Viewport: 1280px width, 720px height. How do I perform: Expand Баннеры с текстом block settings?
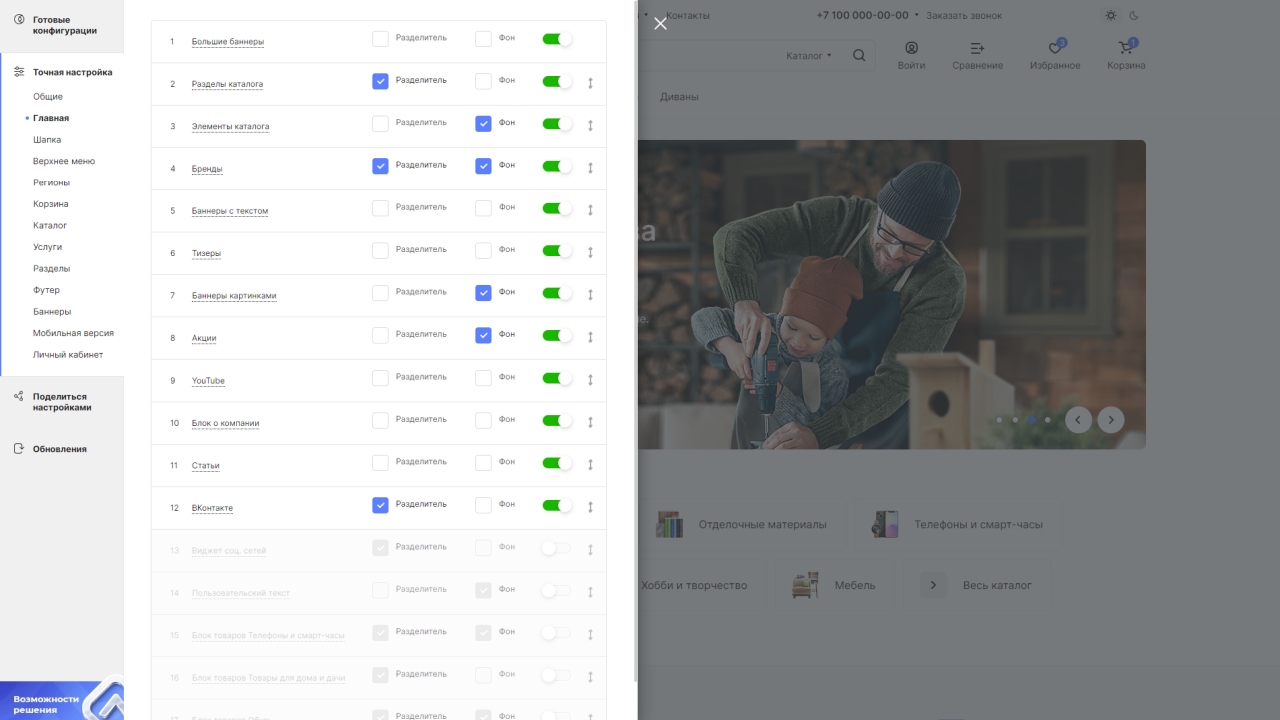click(230, 211)
